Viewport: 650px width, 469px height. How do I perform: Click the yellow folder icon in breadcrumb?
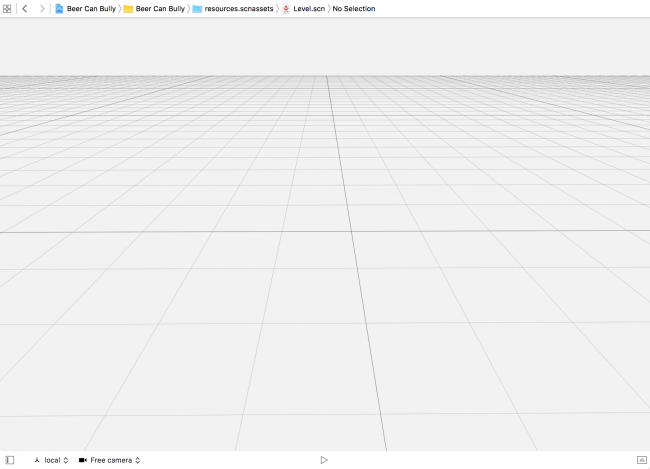click(128, 9)
